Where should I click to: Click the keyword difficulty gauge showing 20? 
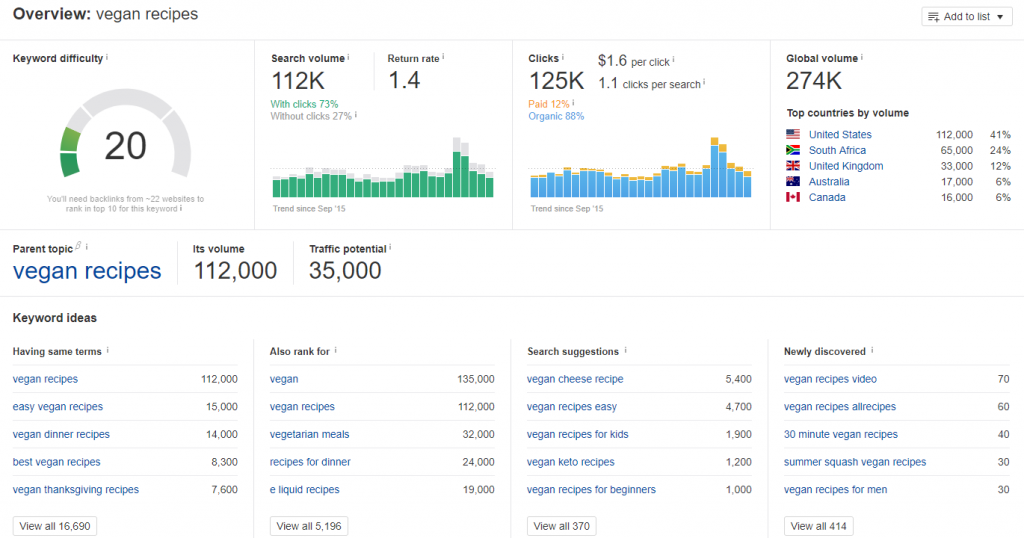coord(125,135)
